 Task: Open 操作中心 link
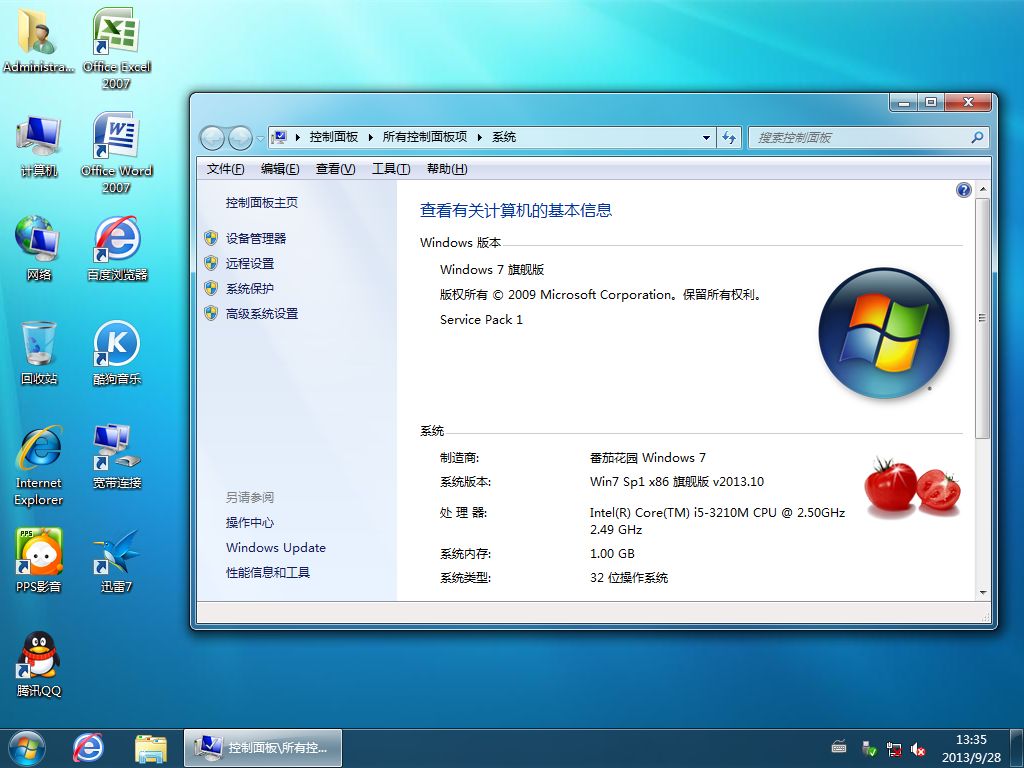(x=250, y=522)
